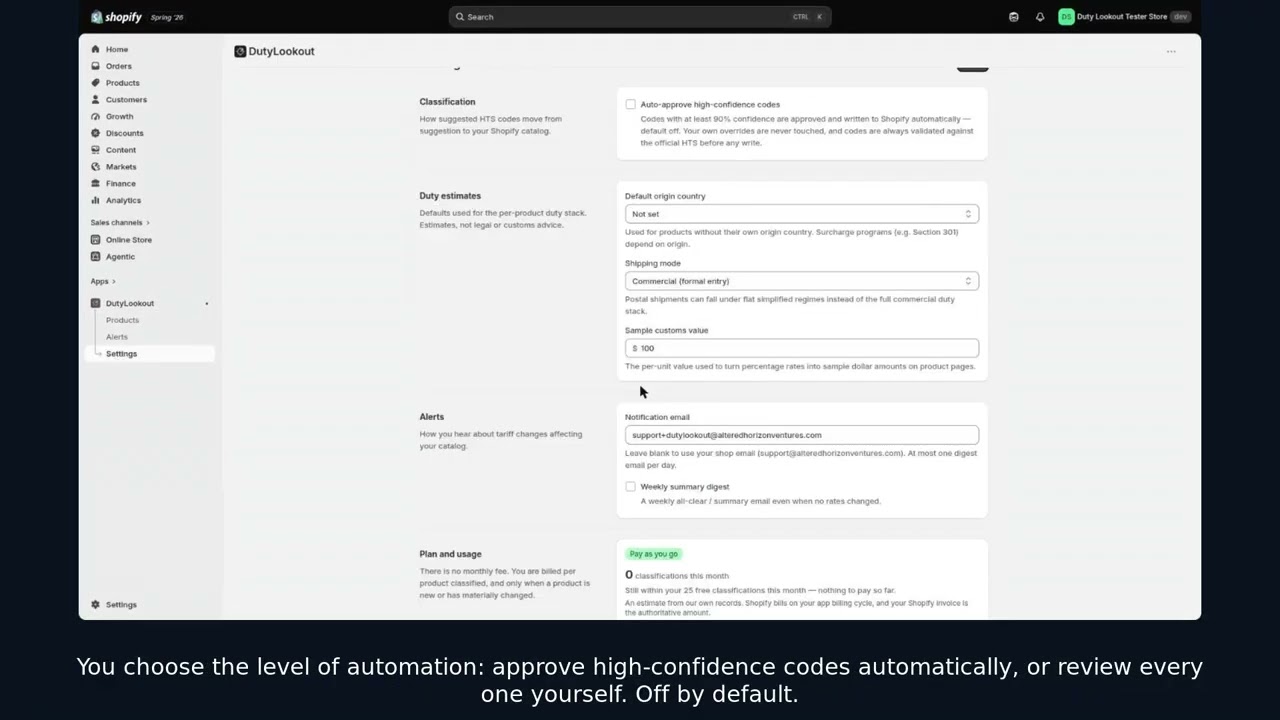The width and height of the screenshot is (1280, 720).
Task: Click the top Search bar
Action: (640, 17)
